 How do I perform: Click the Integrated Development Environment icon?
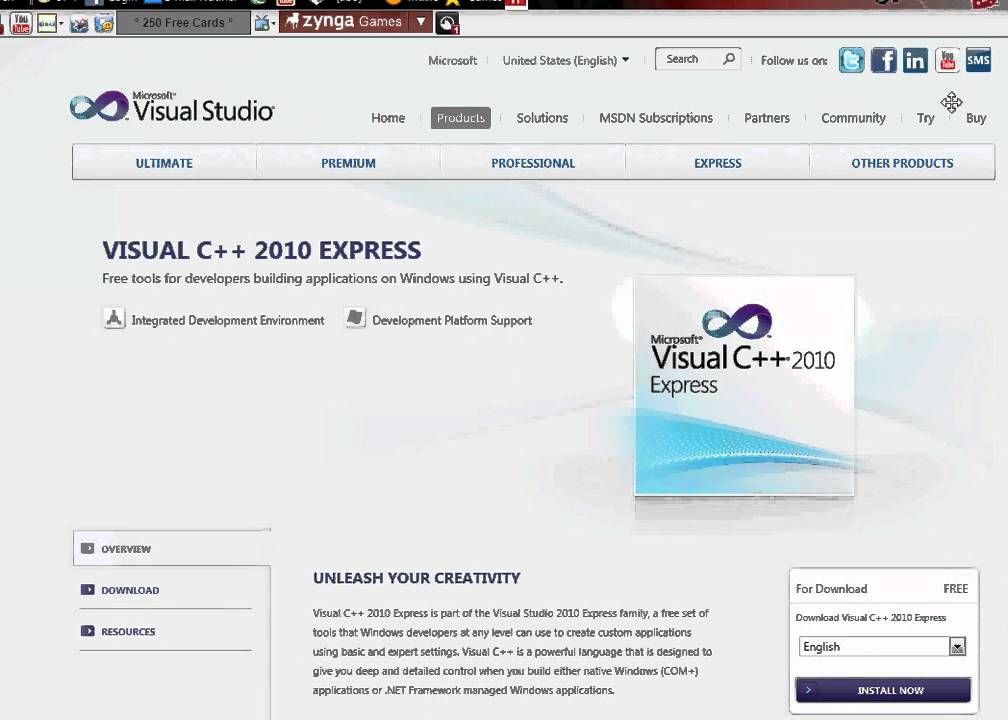tap(114, 318)
